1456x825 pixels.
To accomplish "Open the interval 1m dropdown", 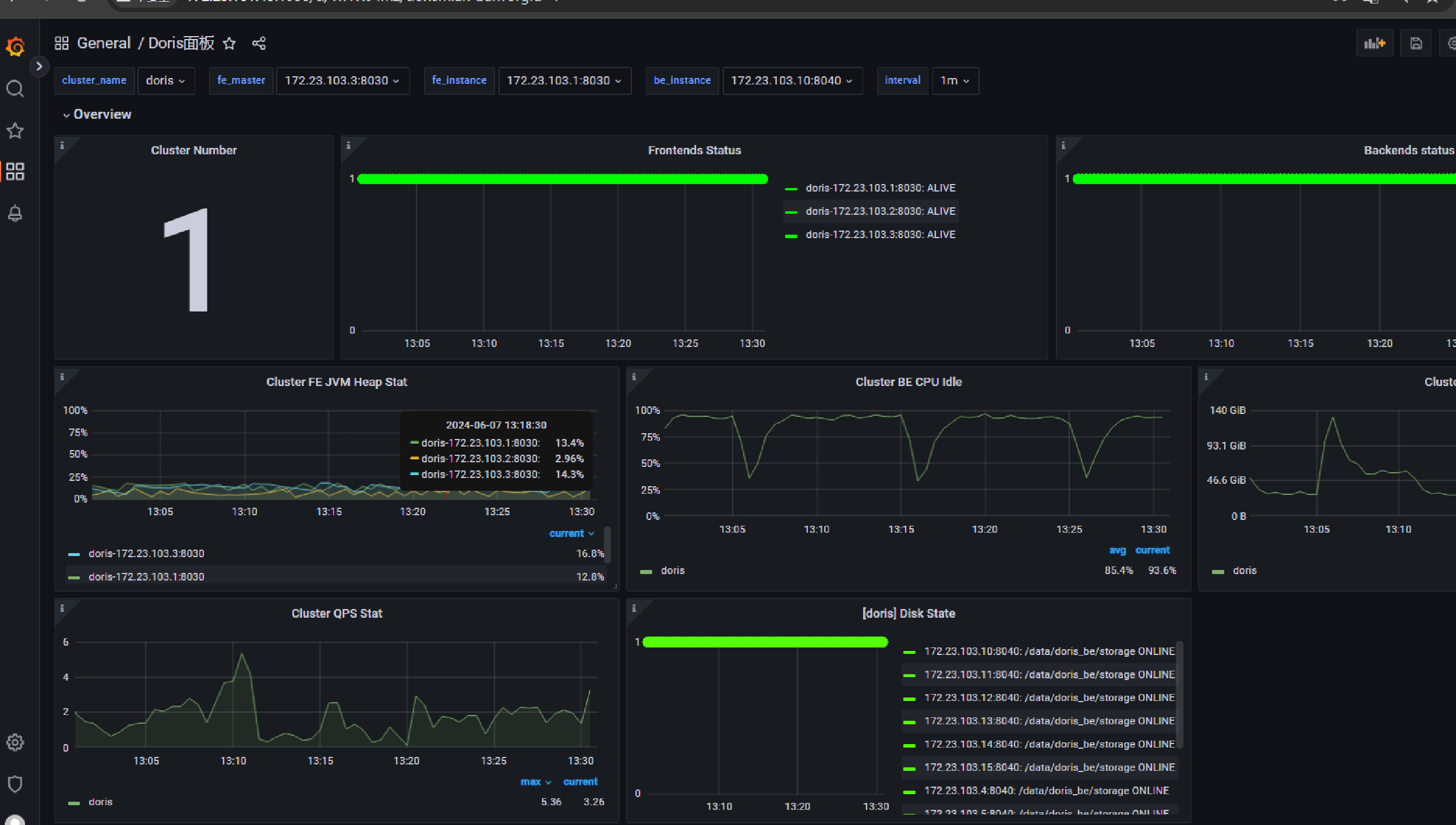I will [955, 80].
